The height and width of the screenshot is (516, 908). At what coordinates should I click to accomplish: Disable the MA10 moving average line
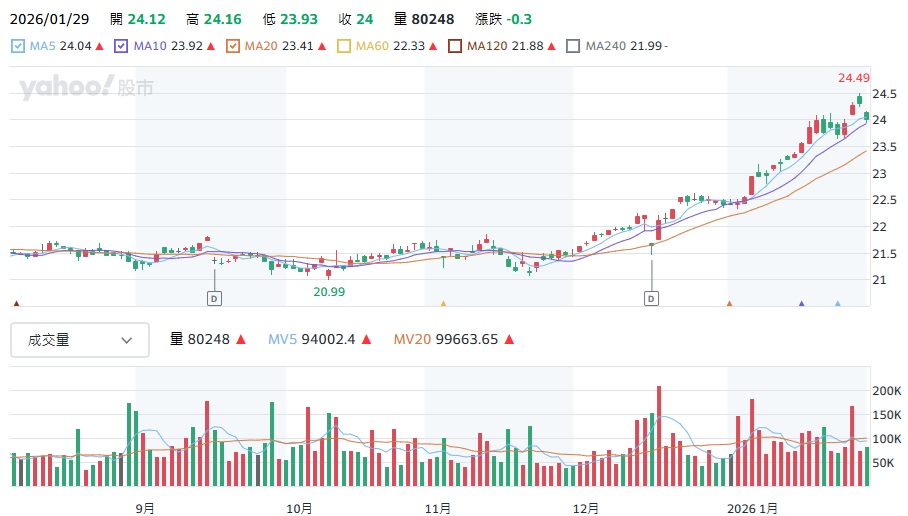[x=122, y=46]
